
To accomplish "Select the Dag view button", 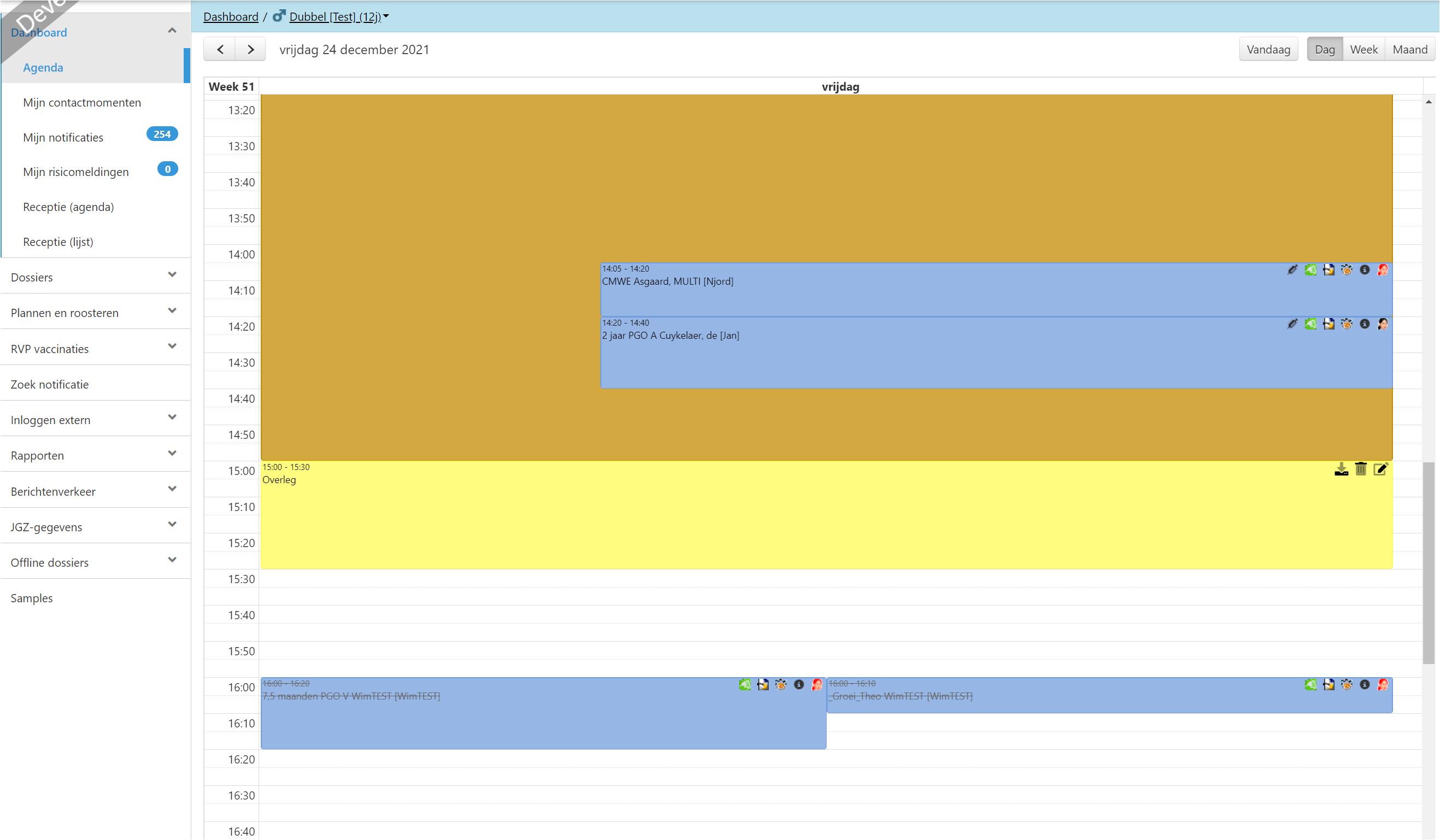I will click(x=1325, y=50).
